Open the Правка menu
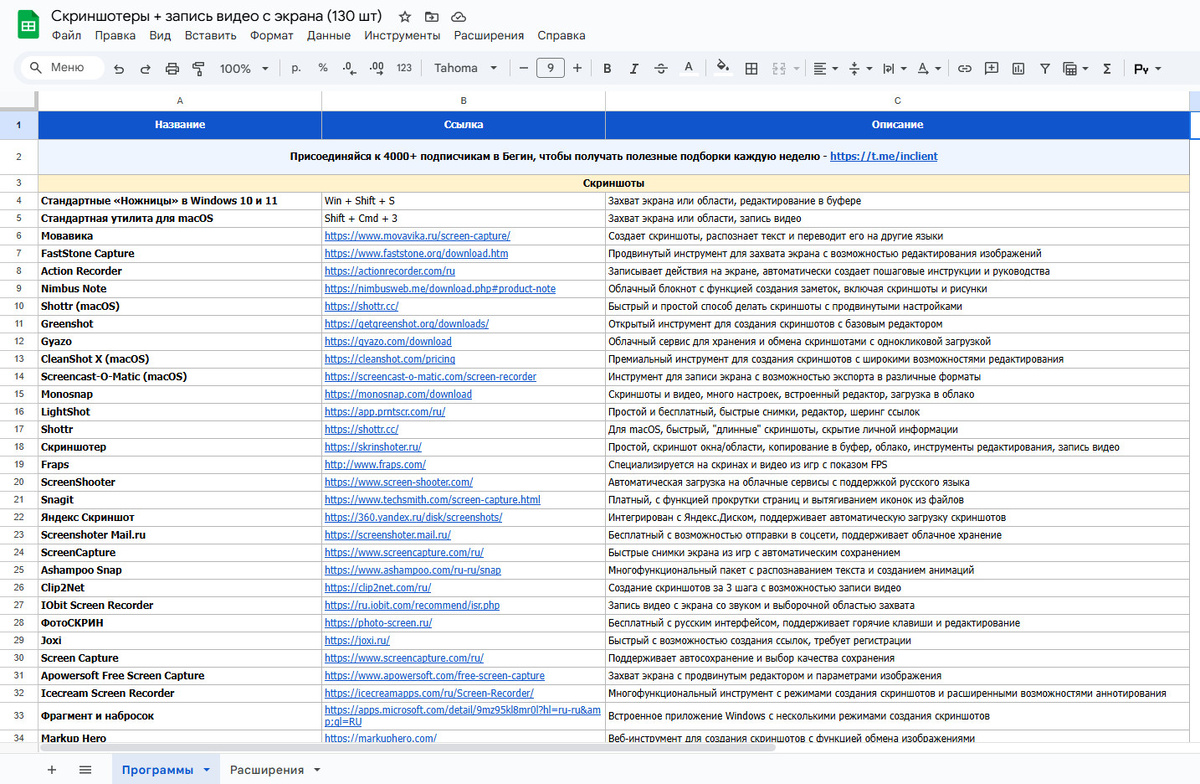The height and width of the screenshot is (784, 1200). tap(115, 35)
